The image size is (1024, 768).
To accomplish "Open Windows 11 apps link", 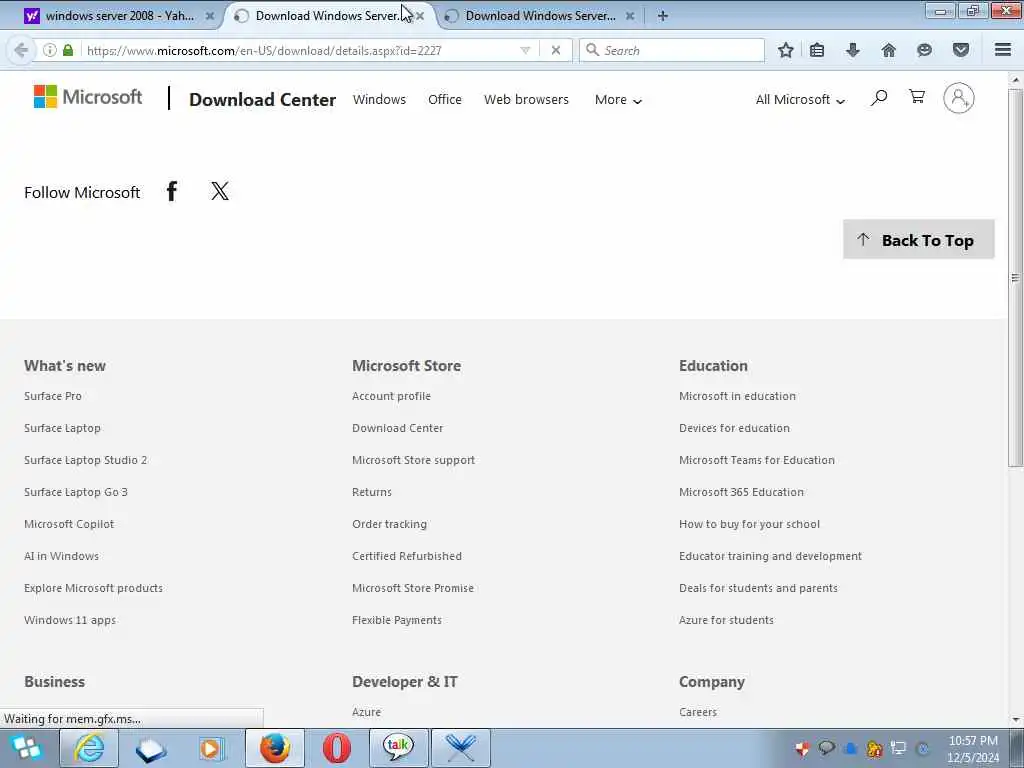I will click(x=70, y=620).
